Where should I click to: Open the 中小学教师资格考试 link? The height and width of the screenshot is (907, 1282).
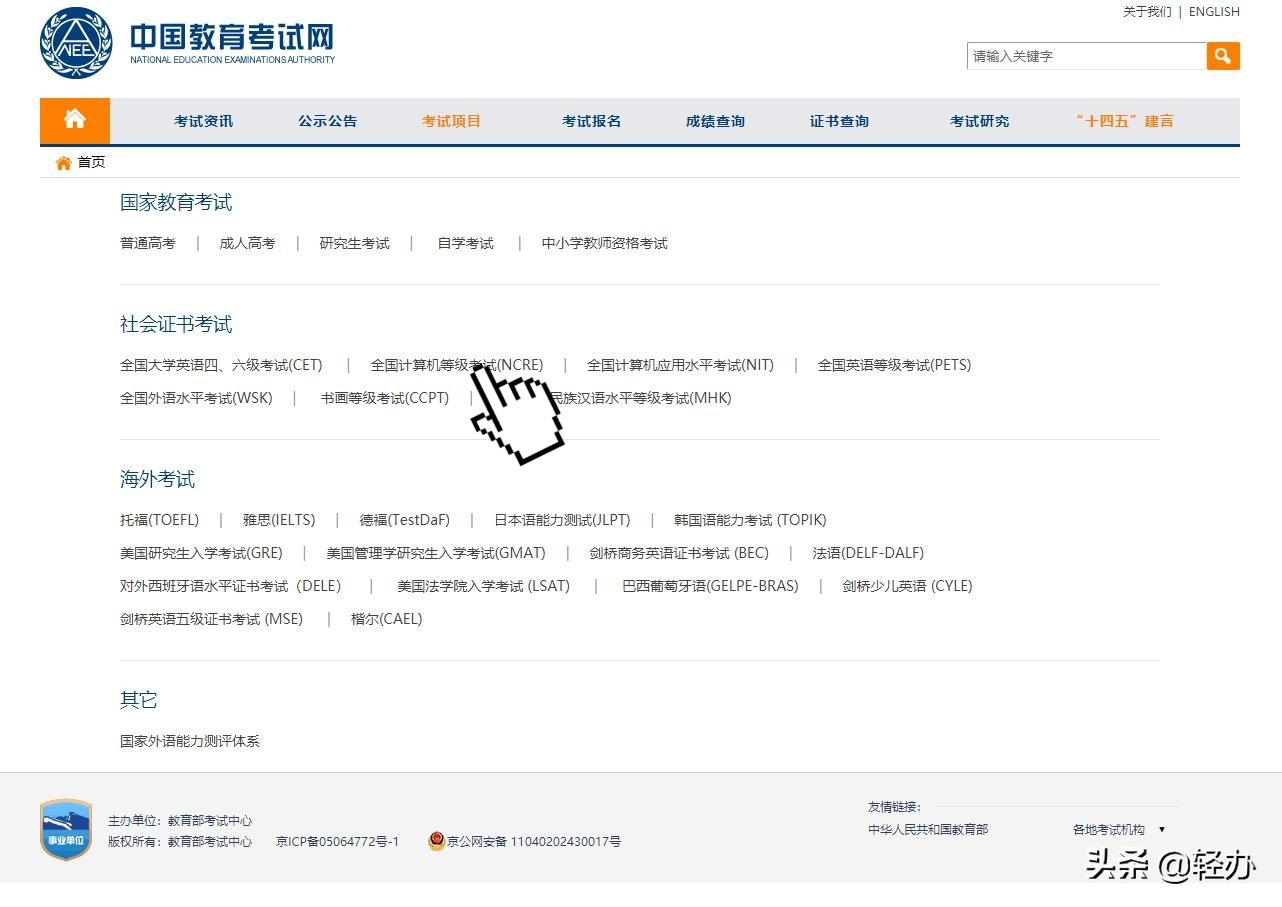(x=605, y=243)
